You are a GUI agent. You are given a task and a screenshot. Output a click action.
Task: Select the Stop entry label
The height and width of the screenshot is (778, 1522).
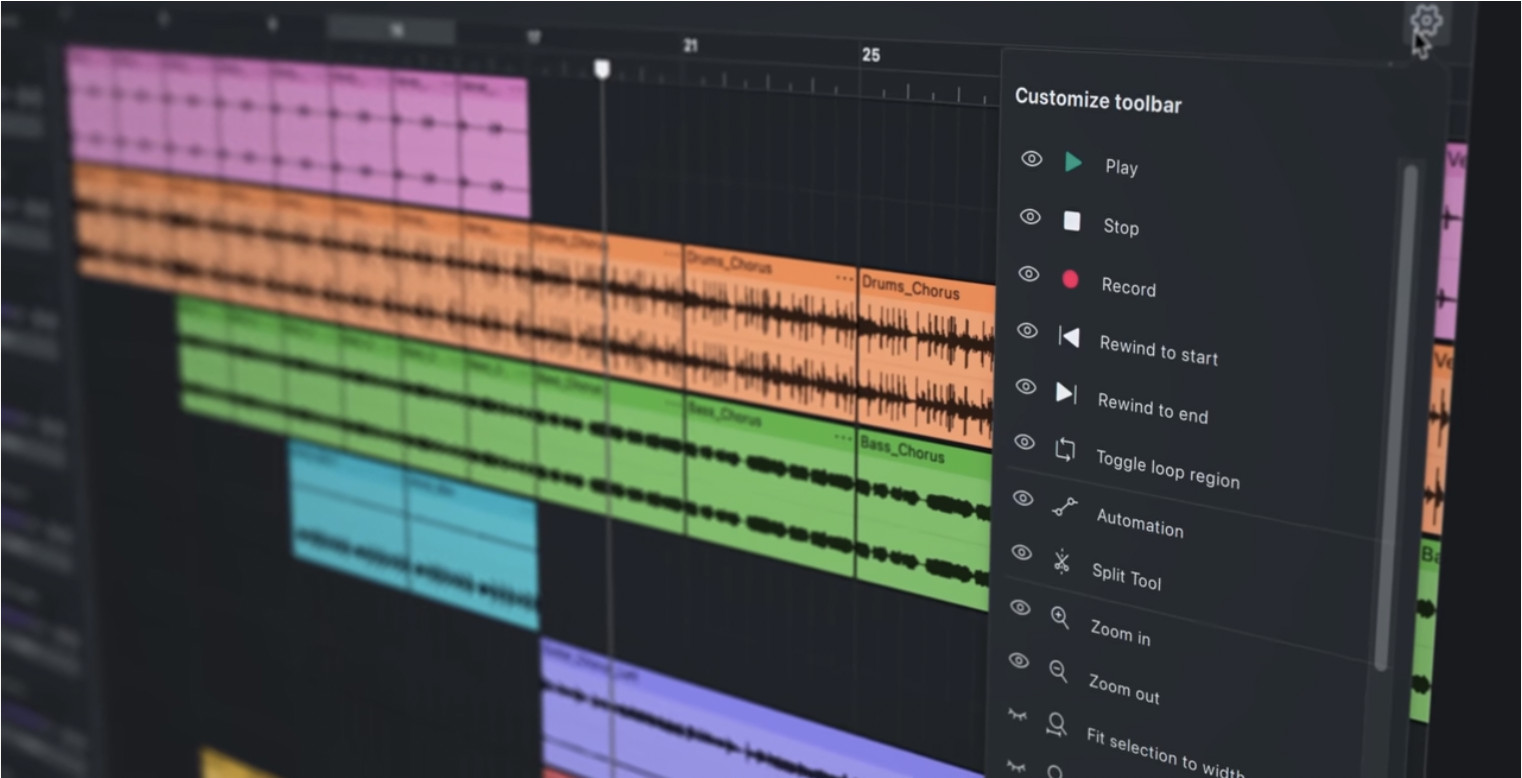1120,227
